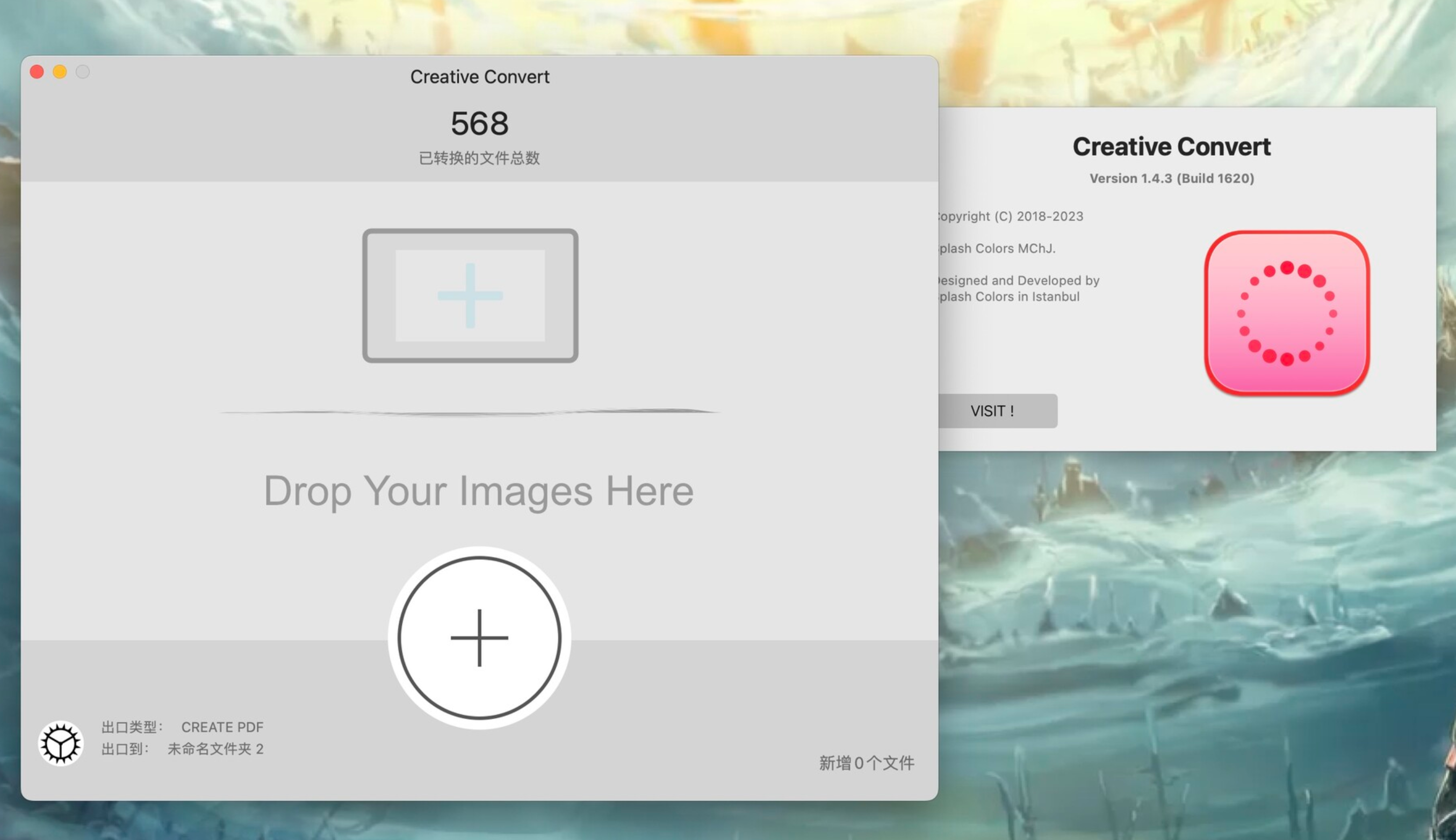Click the Creative Convert pink app icon
The width and height of the screenshot is (1456, 840).
pyautogui.click(x=1287, y=313)
